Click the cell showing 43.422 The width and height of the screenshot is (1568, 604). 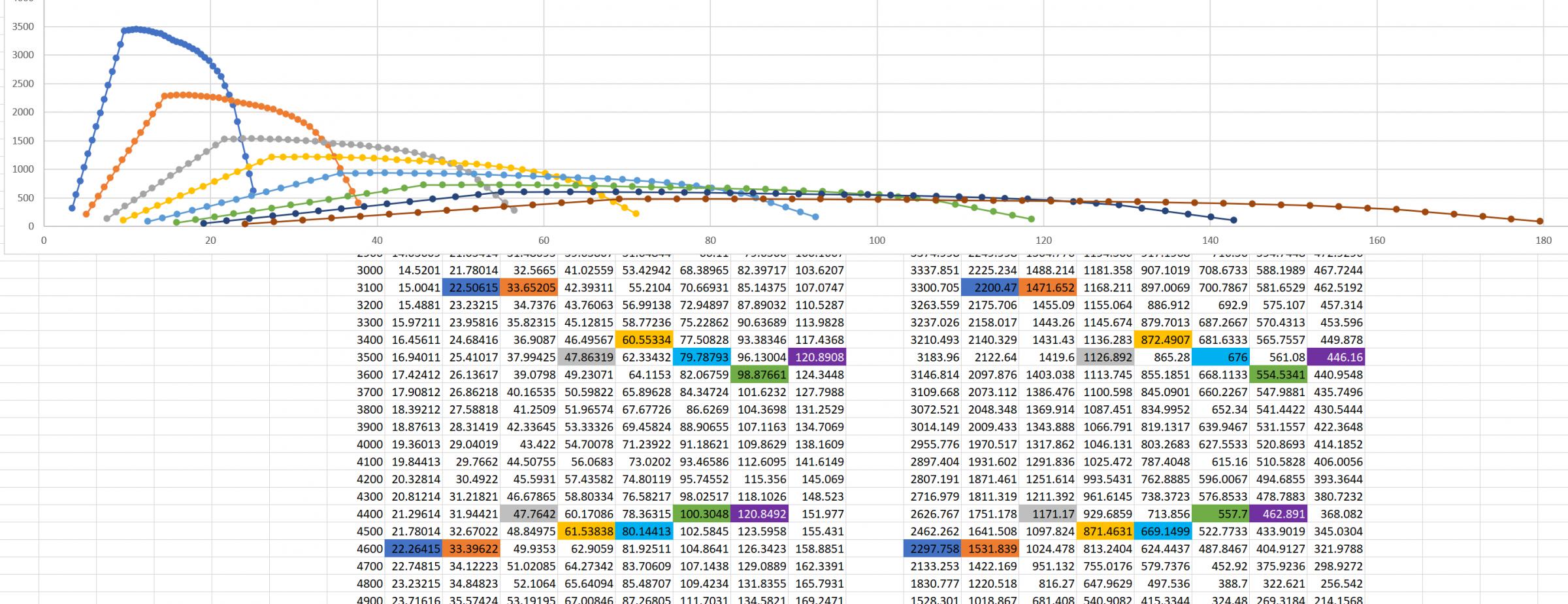pyautogui.click(x=529, y=445)
